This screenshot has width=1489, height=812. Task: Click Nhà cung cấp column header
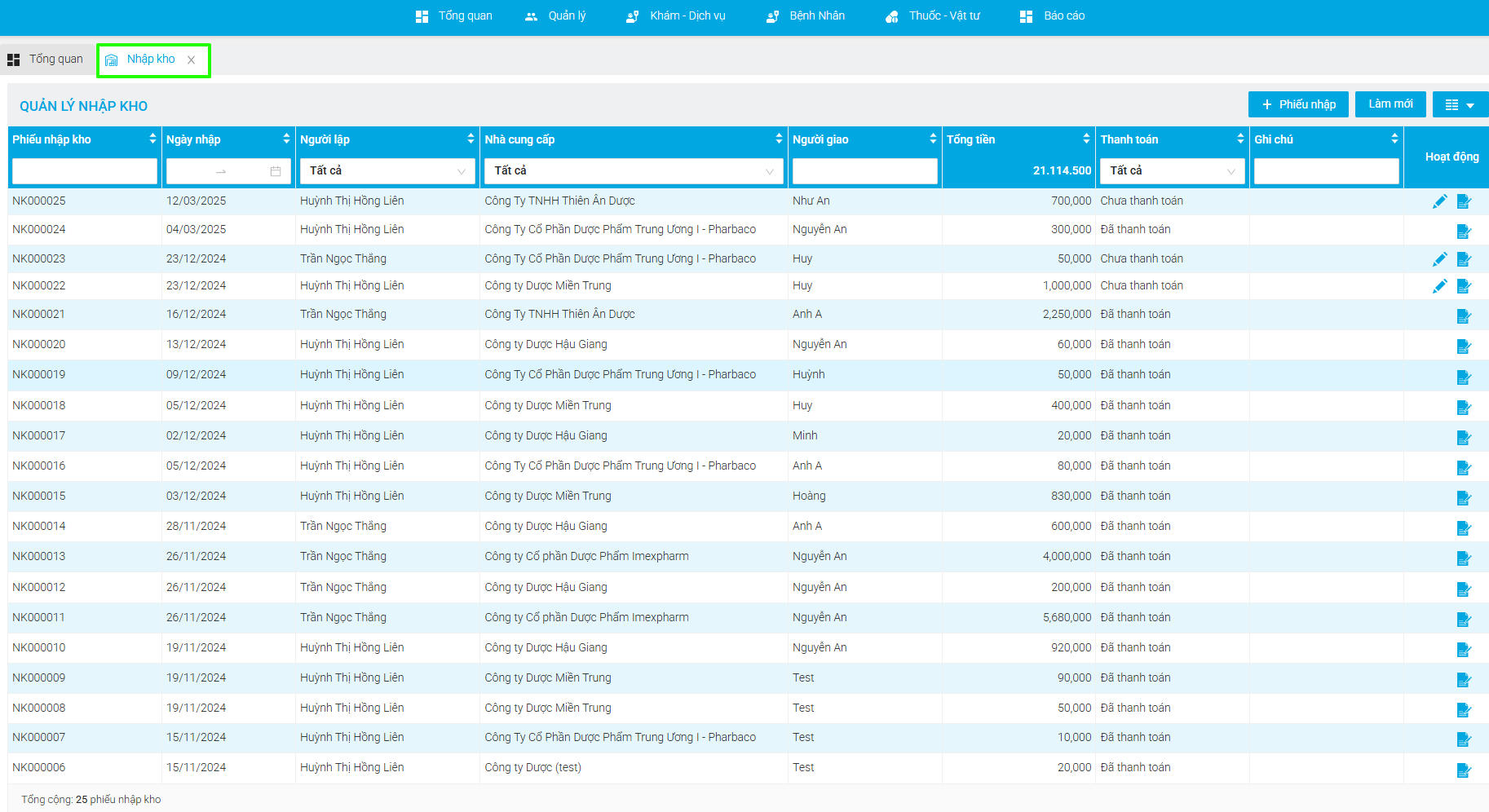[x=519, y=139]
